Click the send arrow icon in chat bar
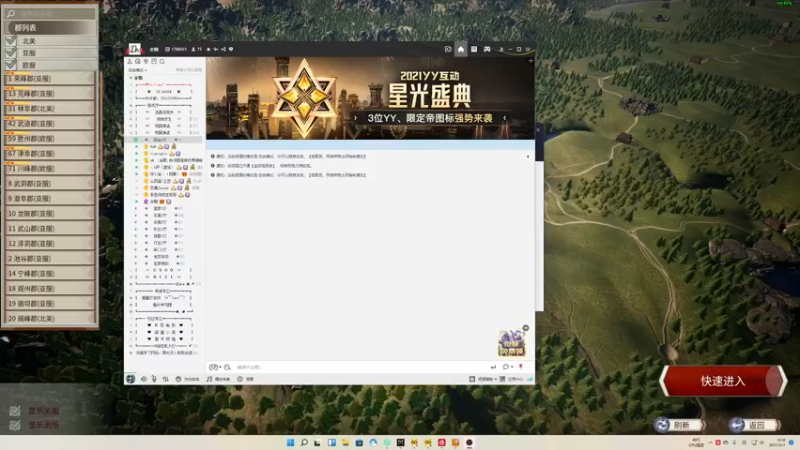 [493, 367]
